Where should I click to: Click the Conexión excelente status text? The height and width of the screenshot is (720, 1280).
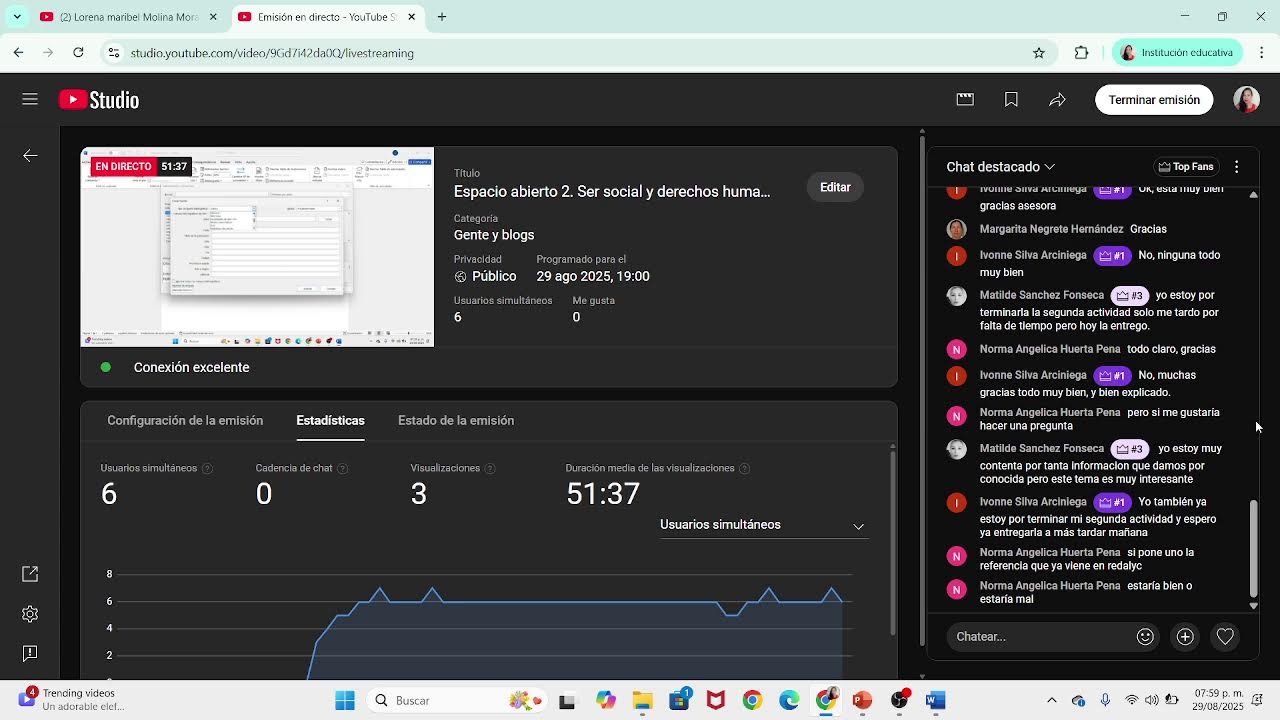(x=192, y=367)
